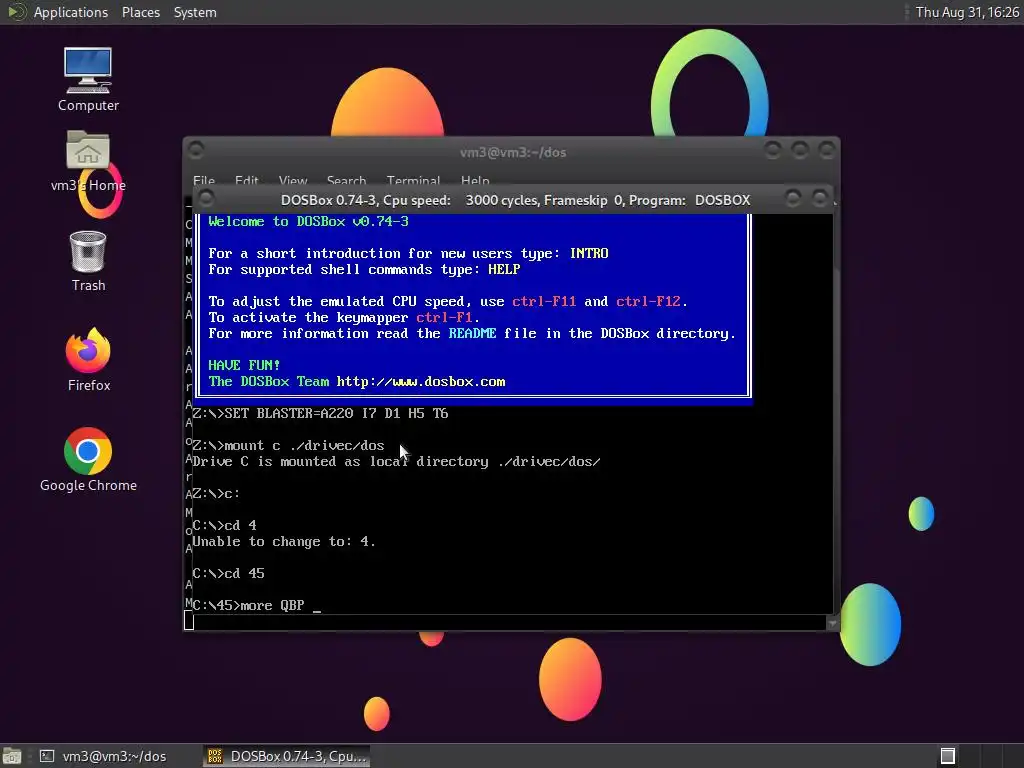The height and width of the screenshot is (768, 1024).
Task: Click the 'more QBP' command line in DOSBox
Action: (x=257, y=605)
